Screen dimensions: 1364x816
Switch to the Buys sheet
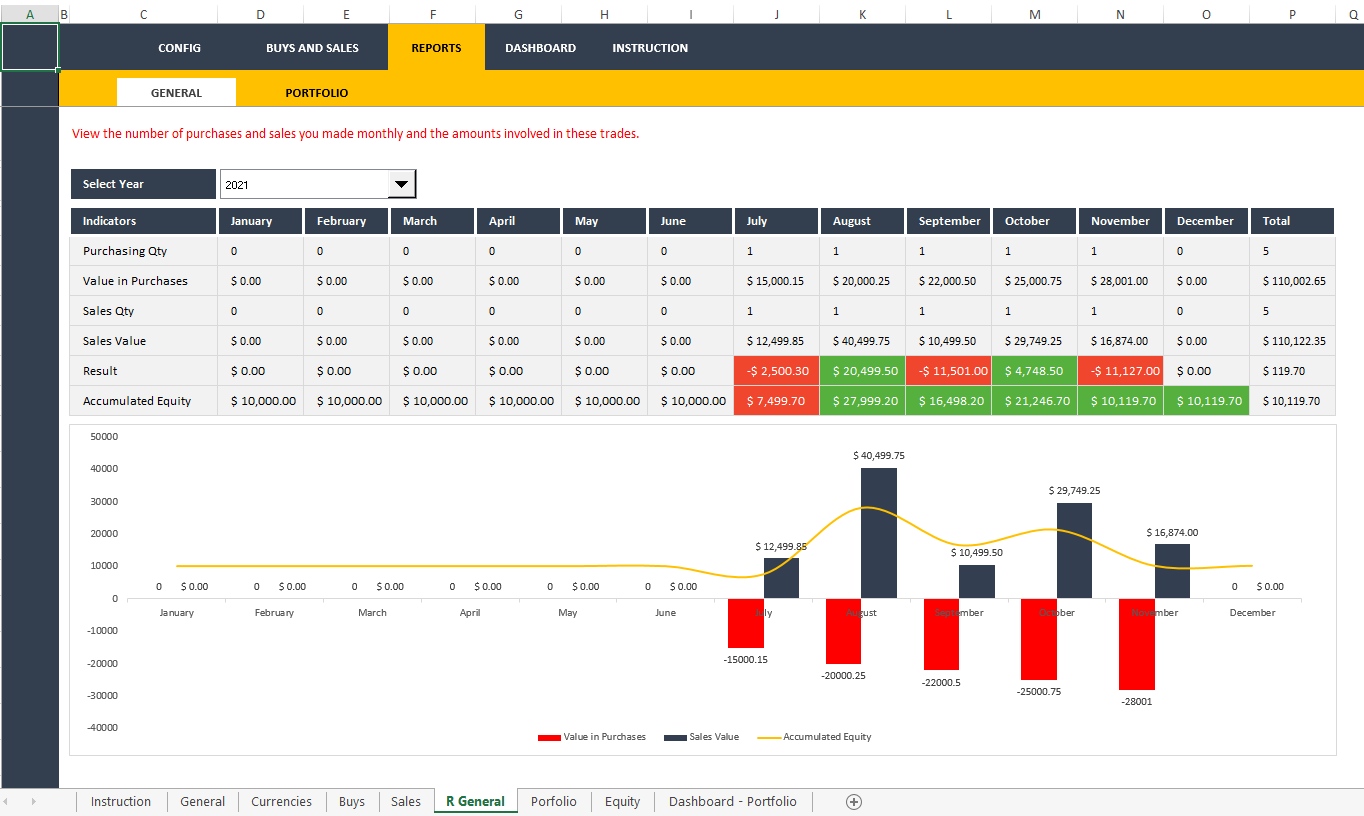[351, 801]
